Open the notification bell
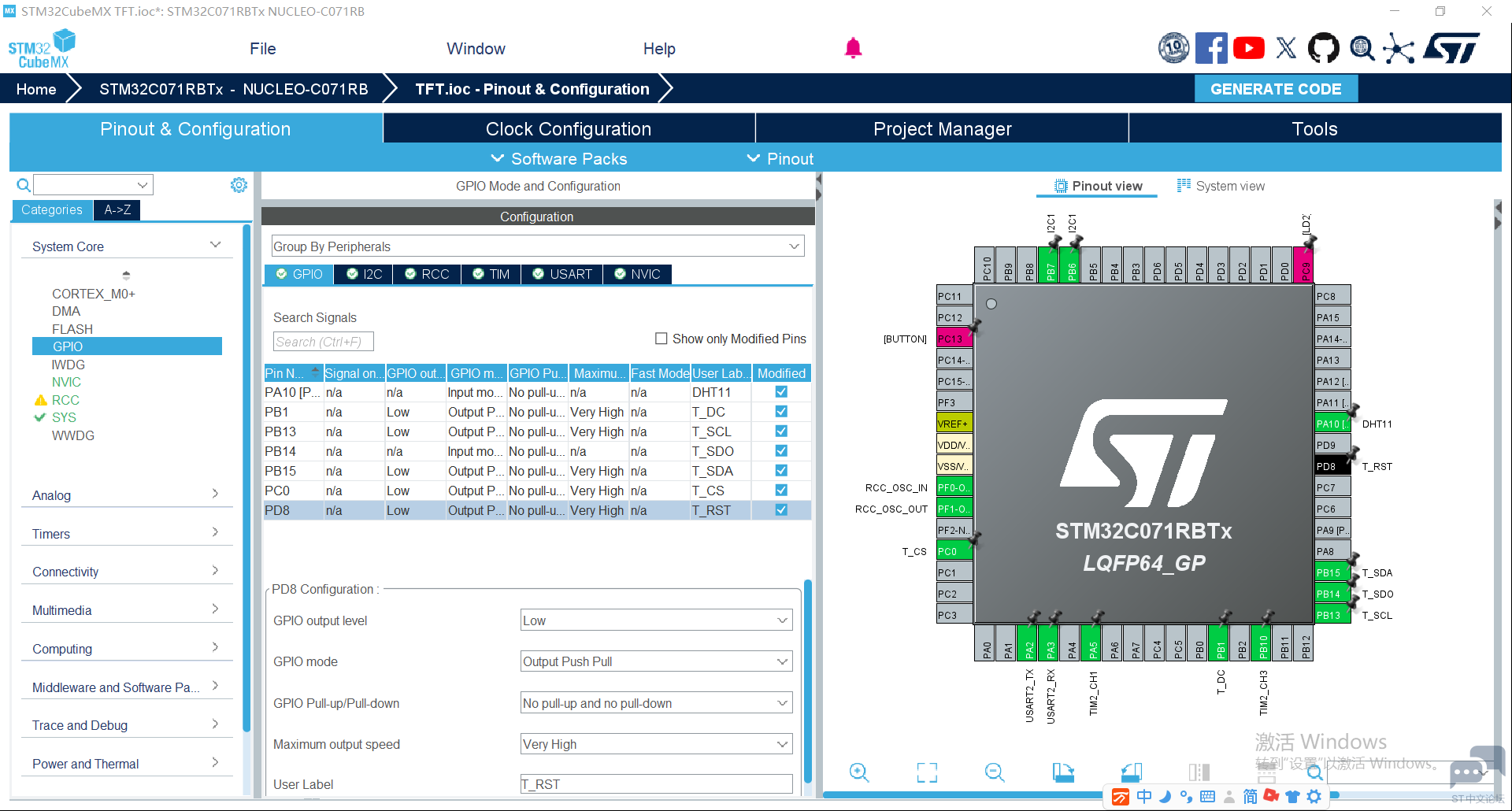The width and height of the screenshot is (1512, 811). [853, 48]
